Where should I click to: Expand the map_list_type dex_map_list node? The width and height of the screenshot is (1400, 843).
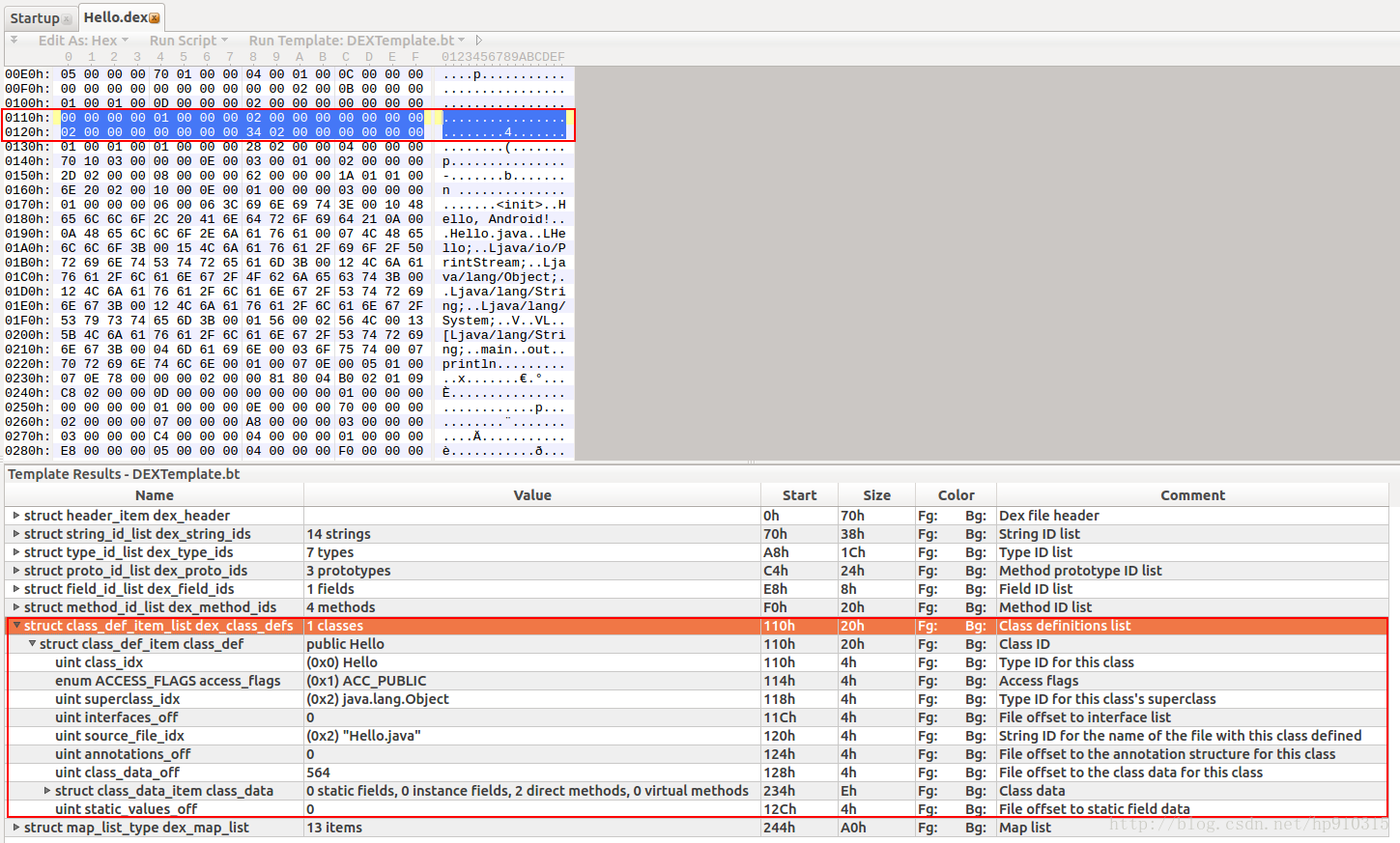(16, 828)
